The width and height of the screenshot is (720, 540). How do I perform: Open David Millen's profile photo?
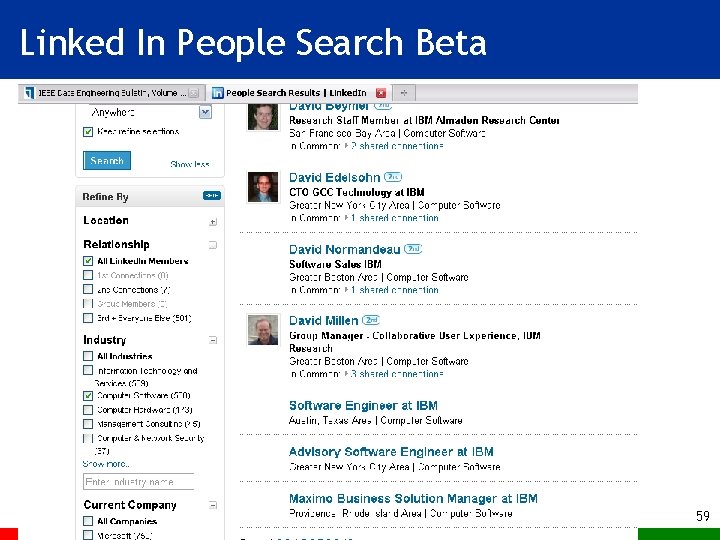263,329
